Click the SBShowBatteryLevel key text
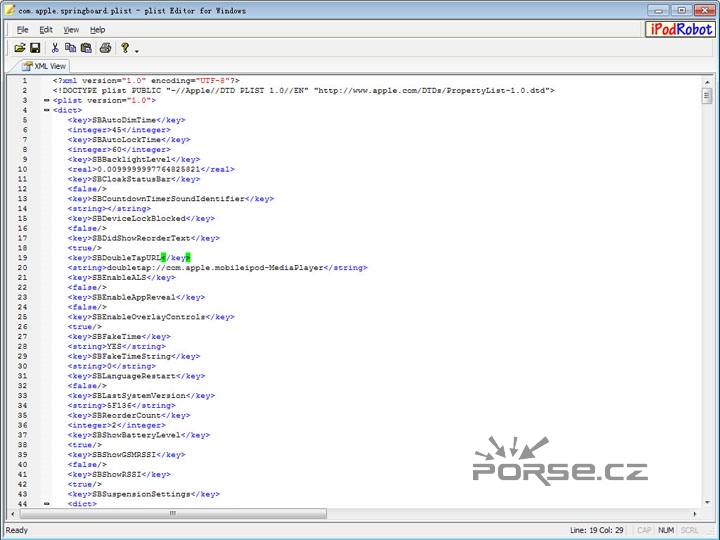The height and width of the screenshot is (540, 720). tap(136, 435)
